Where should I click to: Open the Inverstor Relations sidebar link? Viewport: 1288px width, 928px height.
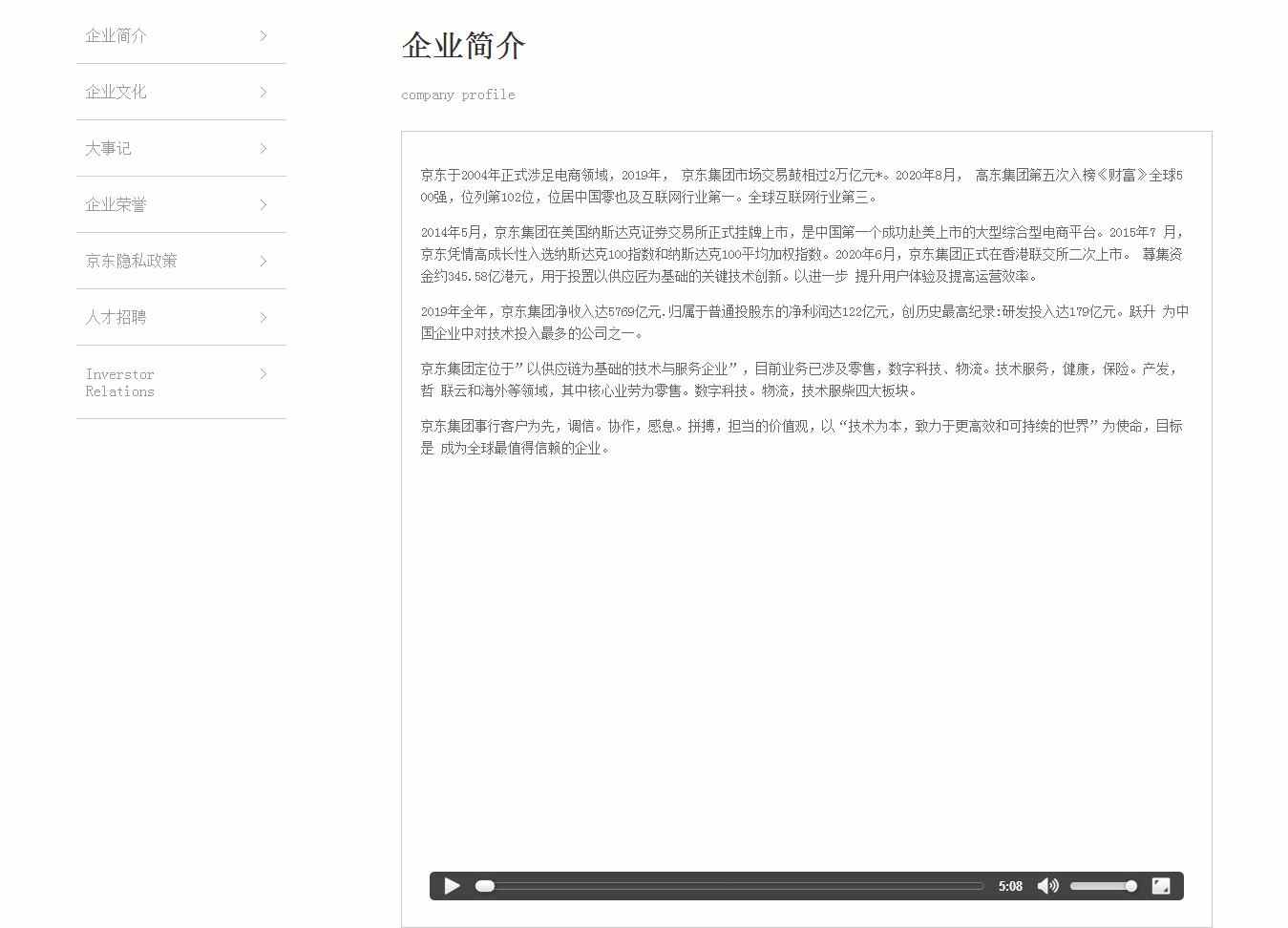coord(181,382)
